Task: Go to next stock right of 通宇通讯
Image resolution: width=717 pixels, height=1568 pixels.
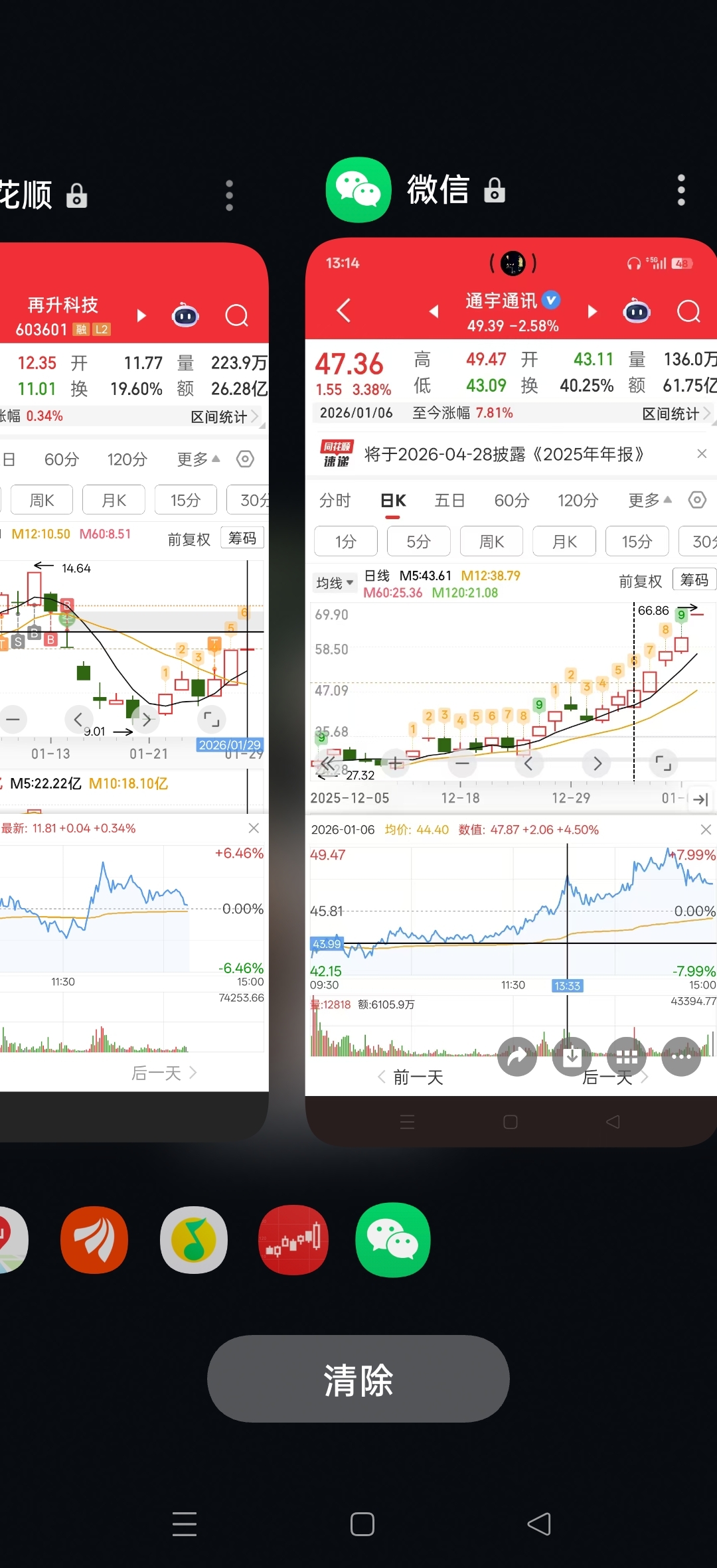Action: 592,311
